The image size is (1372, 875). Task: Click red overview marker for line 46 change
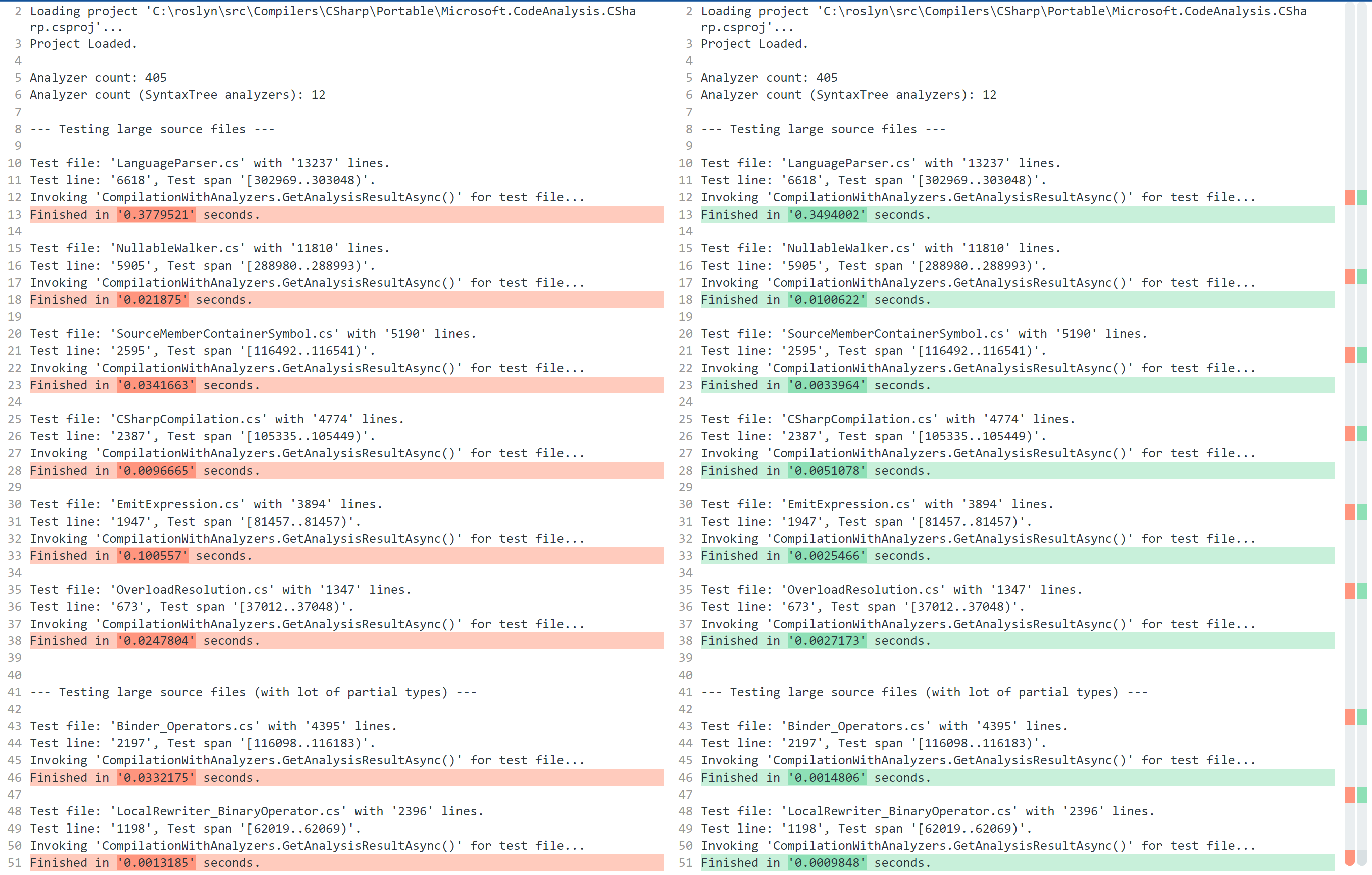tap(1349, 716)
